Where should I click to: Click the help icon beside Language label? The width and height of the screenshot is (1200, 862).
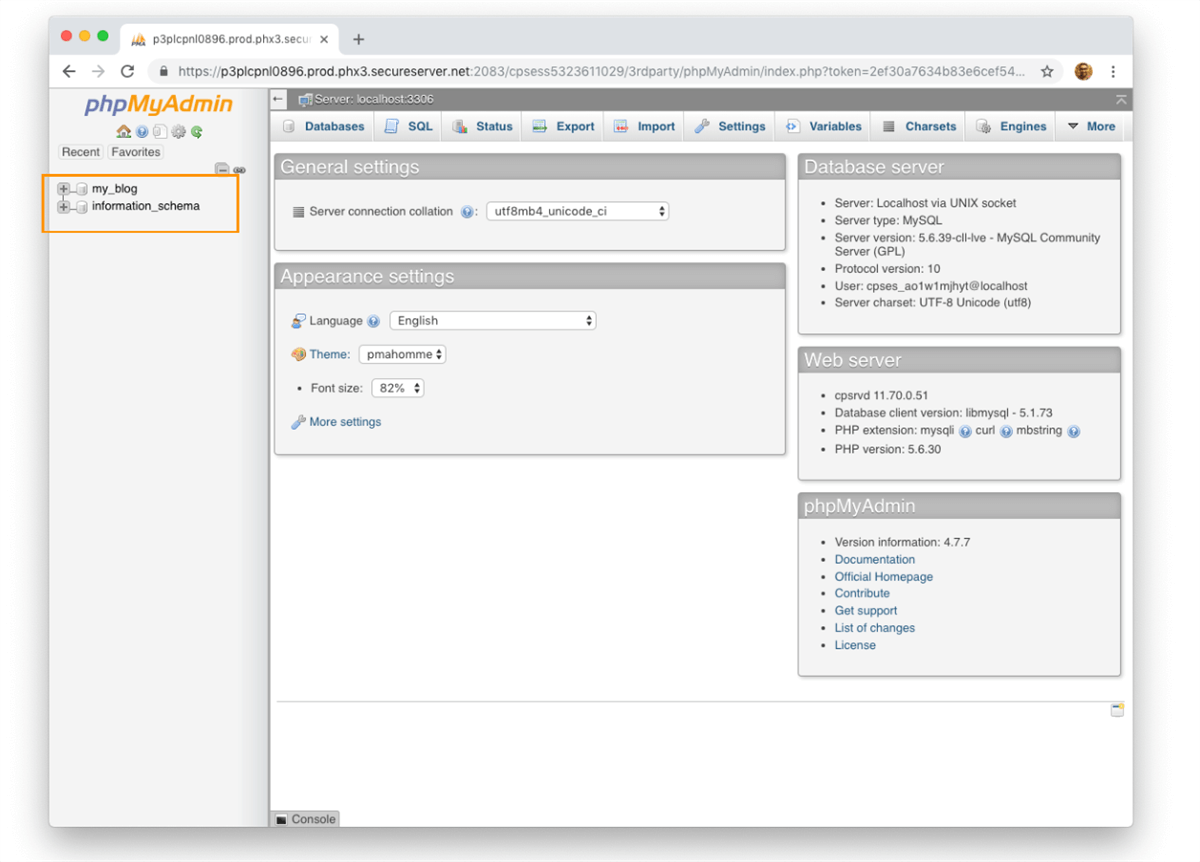click(x=373, y=321)
